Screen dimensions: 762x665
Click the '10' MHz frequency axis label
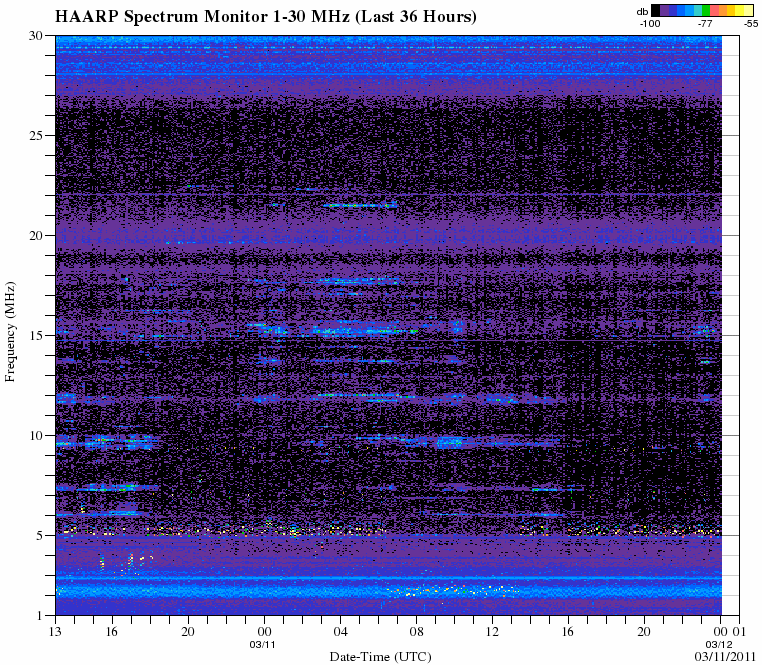pos(35,436)
